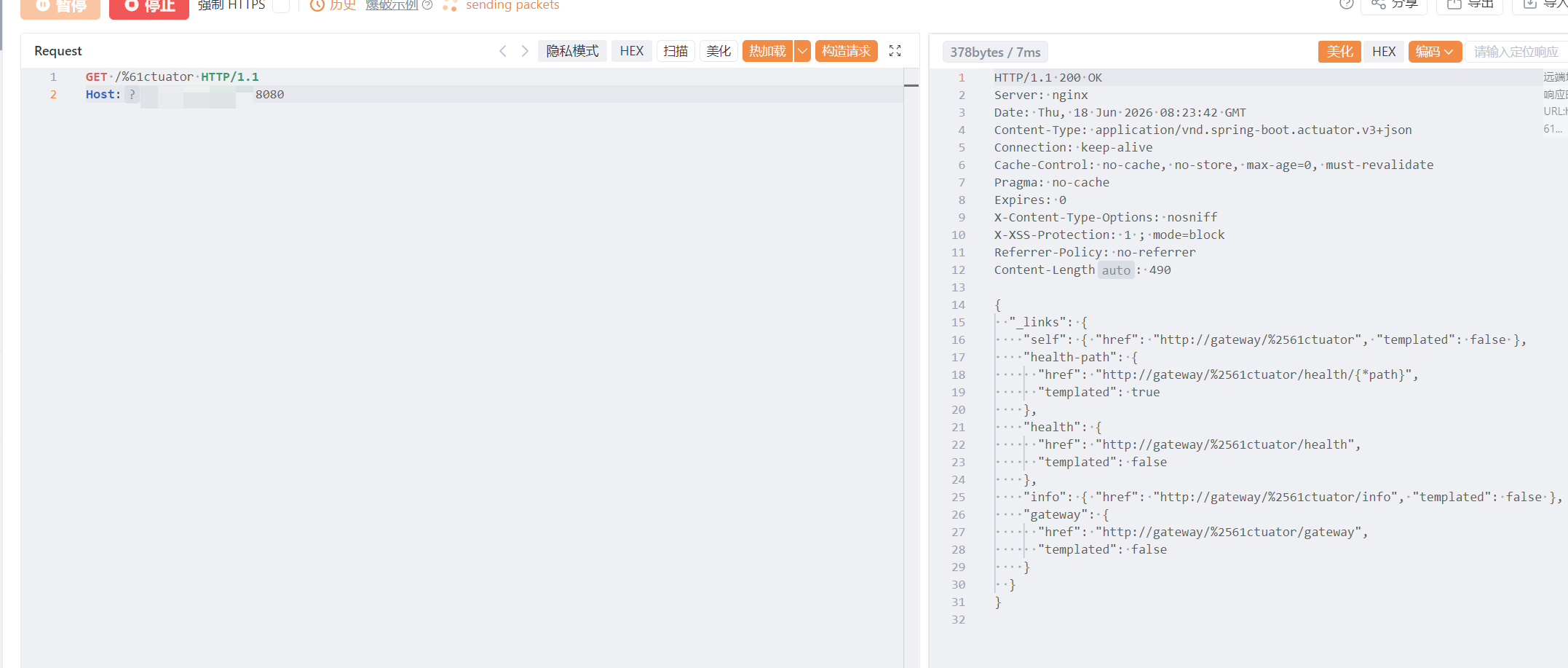Screen dimensions: 1568x668
Task: Click X-Content-Type-Options: nosniff header
Action: click(x=1106, y=218)
